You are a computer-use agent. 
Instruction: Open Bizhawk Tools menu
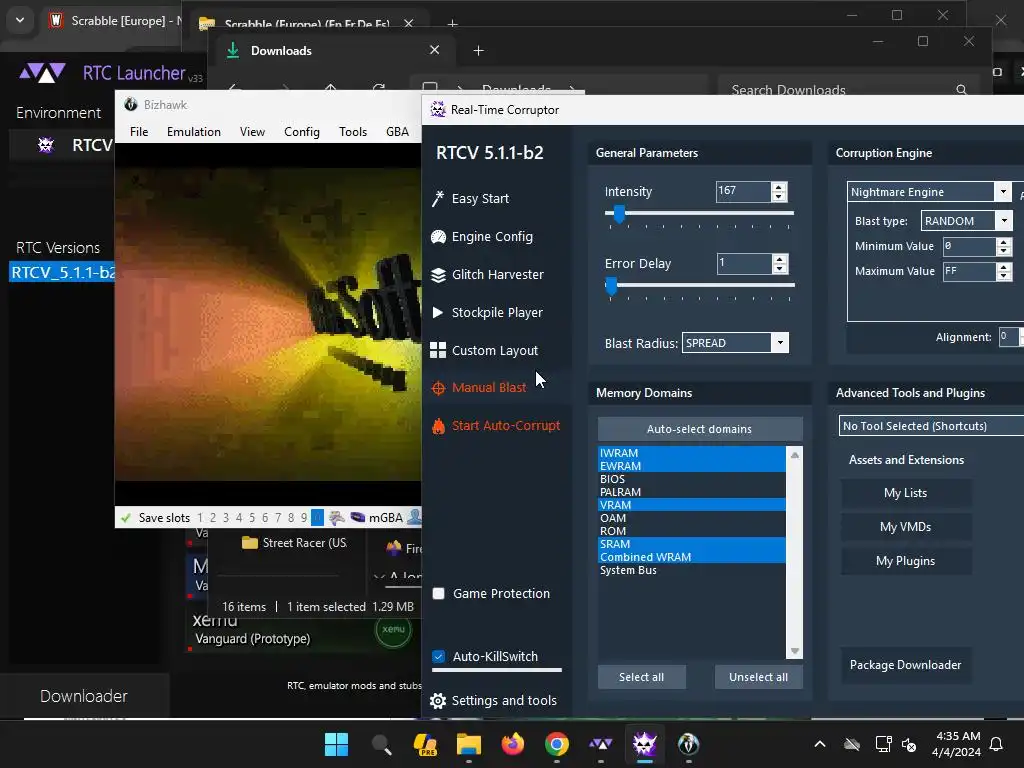click(x=353, y=132)
